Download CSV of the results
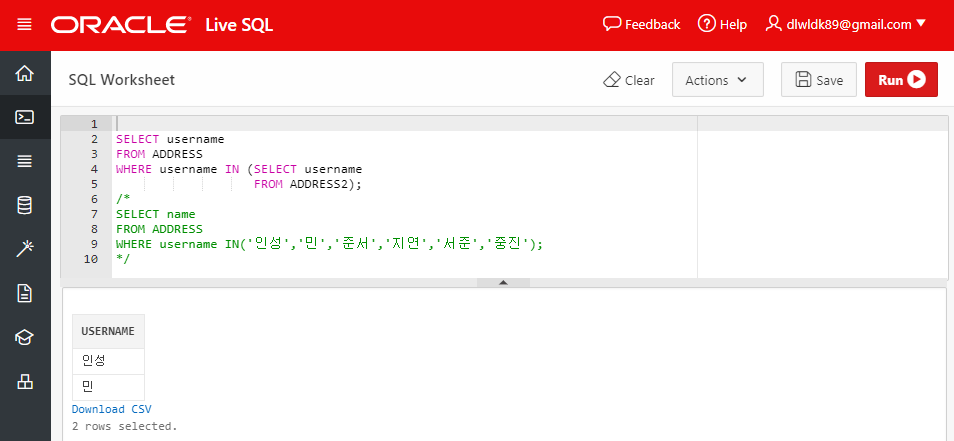The width and height of the screenshot is (954, 441). coord(111,409)
